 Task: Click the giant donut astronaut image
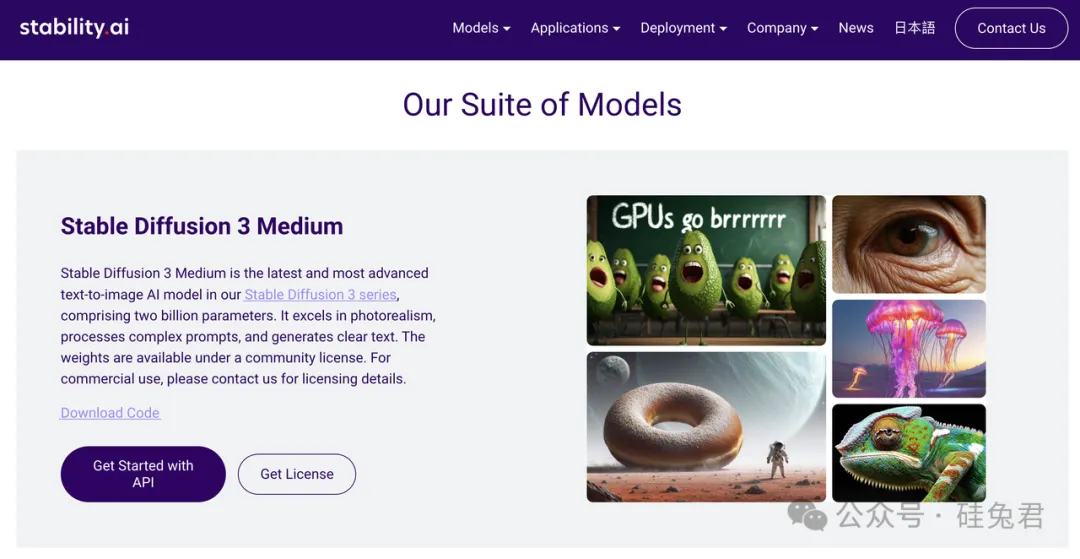[x=706, y=426]
